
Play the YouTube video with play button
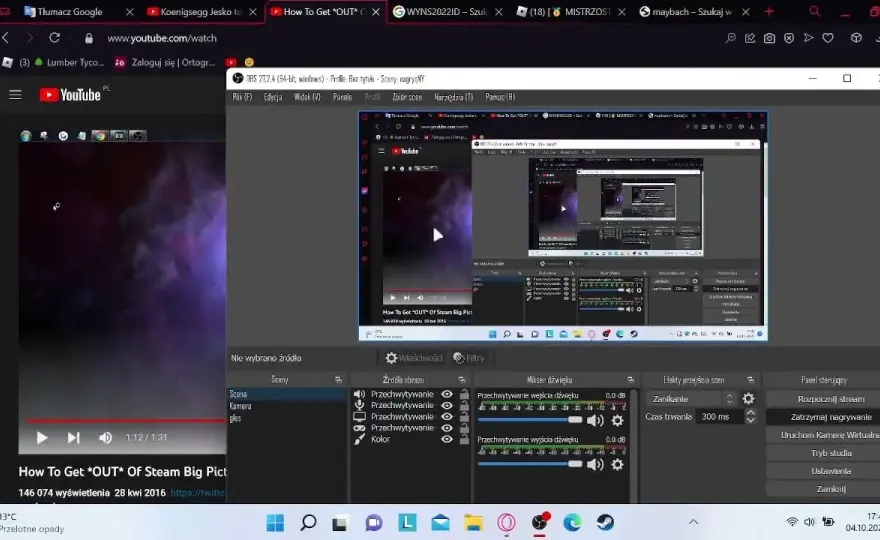[42, 438]
